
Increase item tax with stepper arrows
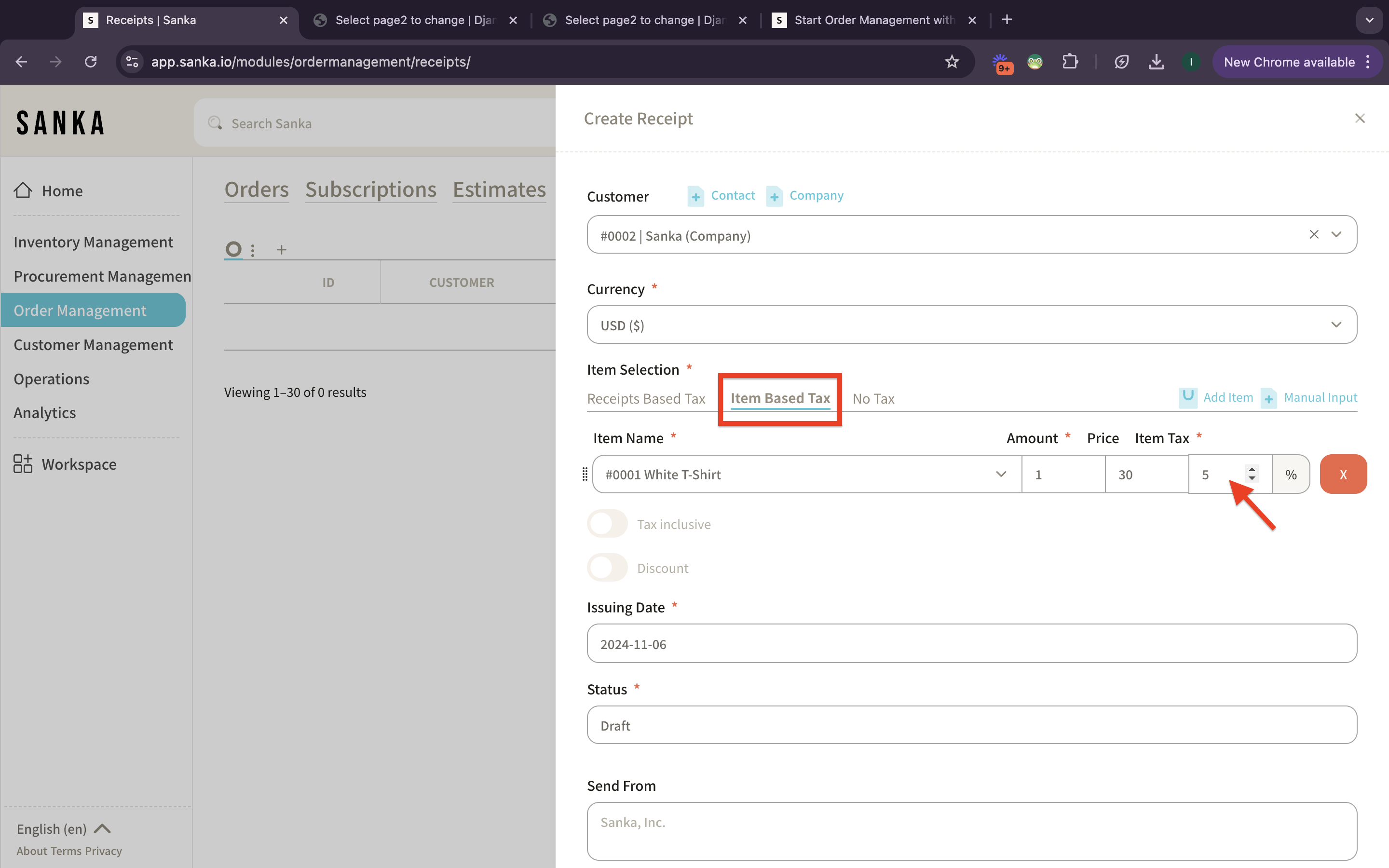[1252, 470]
